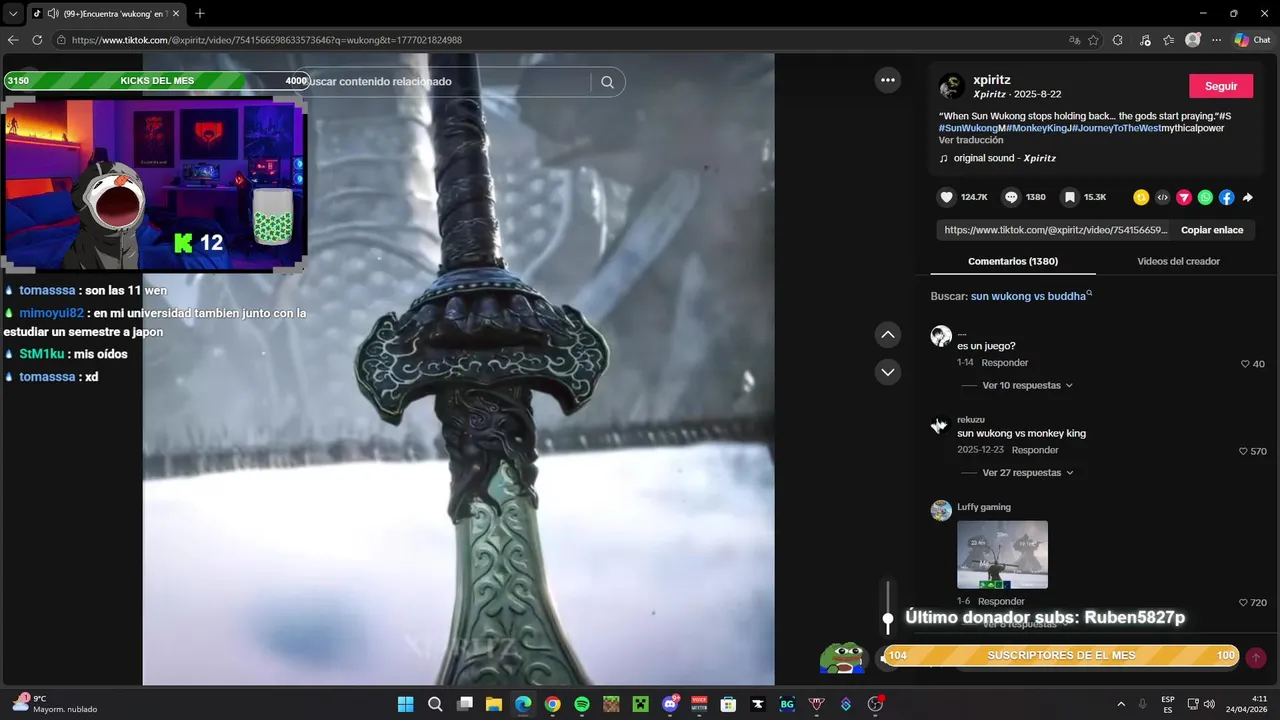Open xpiritz profile avatar
Screen dimensions: 1280x720
point(952,86)
